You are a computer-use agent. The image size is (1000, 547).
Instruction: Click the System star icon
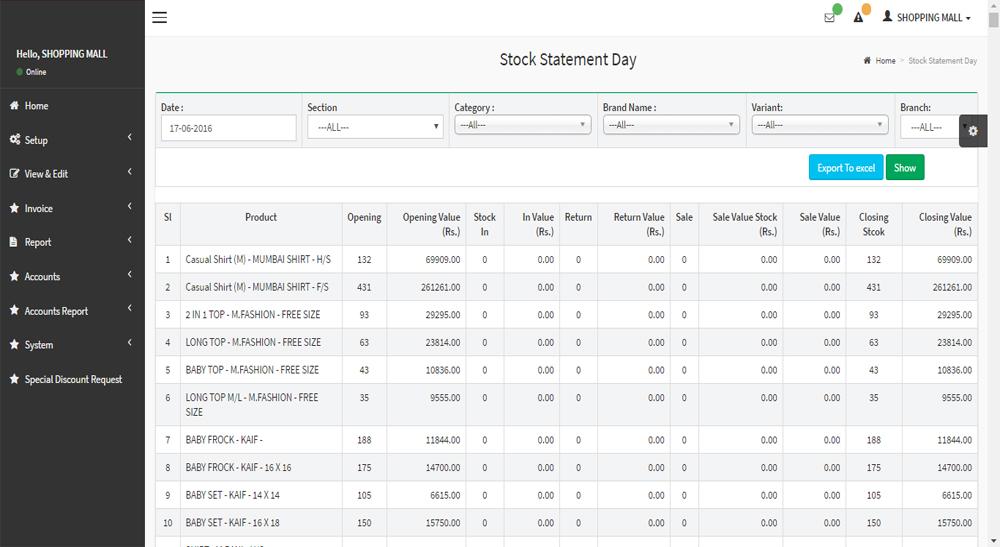pos(14,344)
